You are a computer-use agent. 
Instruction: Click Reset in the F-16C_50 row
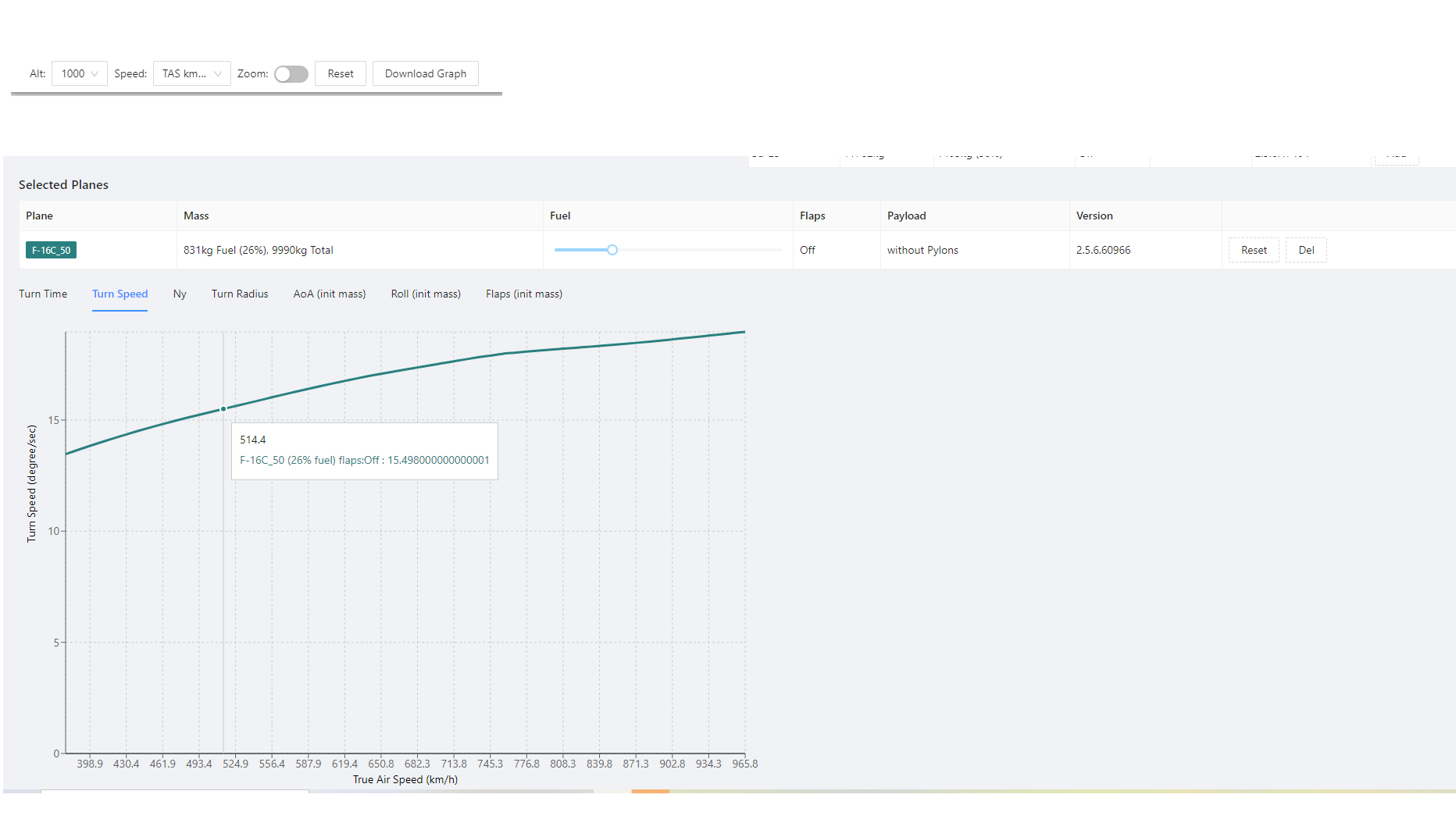pyautogui.click(x=1254, y=250)
